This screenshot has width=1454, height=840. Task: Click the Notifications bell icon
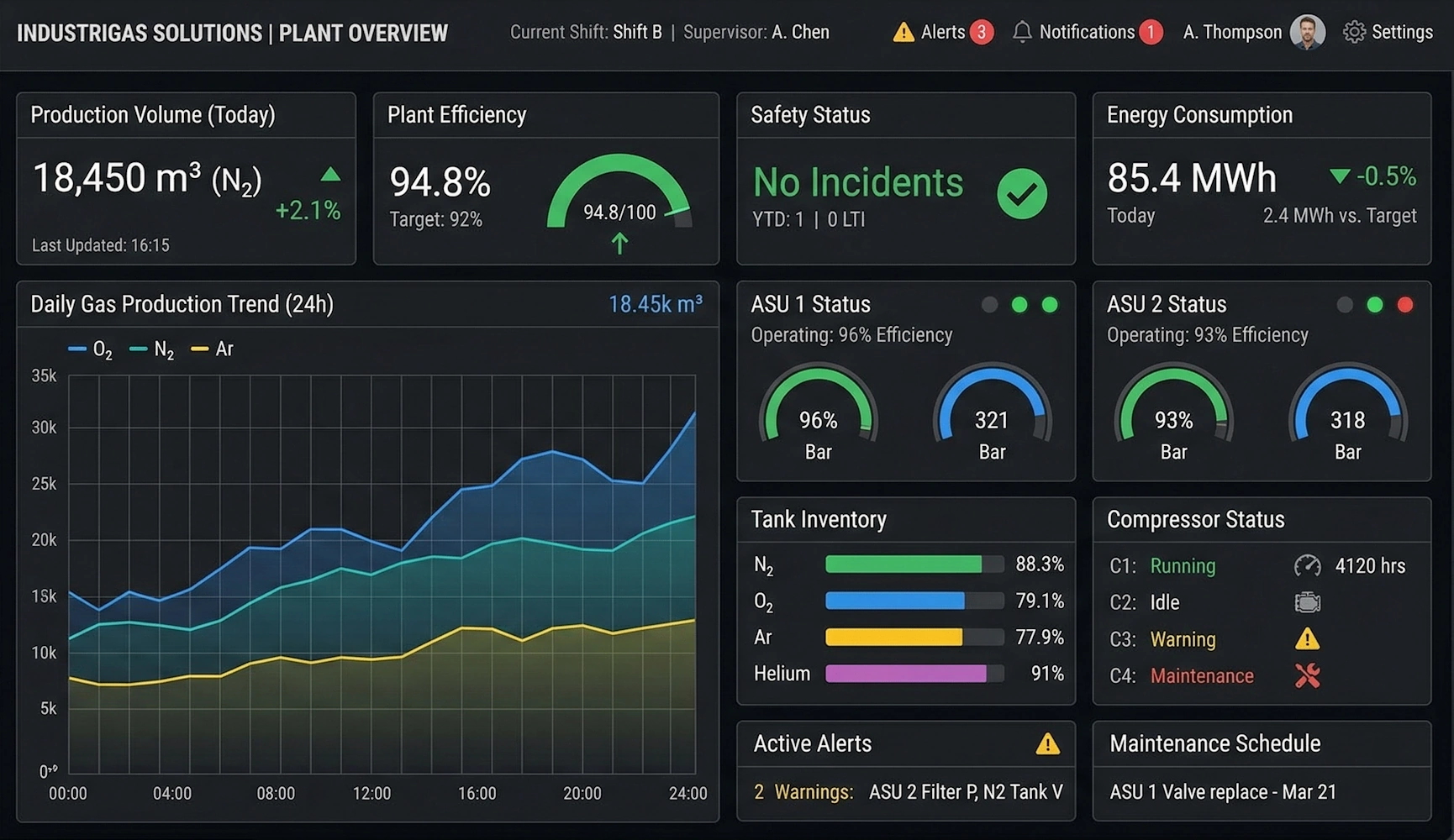(x=1022, y=31)
